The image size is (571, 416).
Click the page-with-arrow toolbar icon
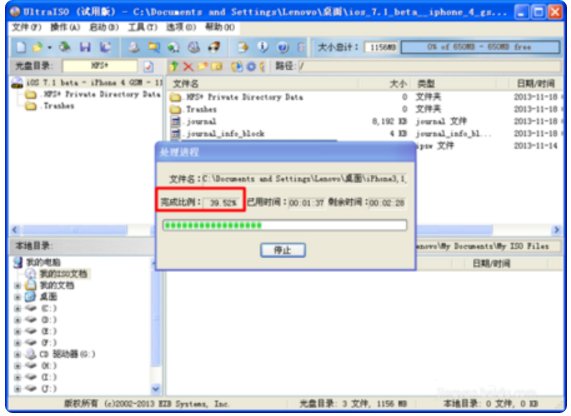tap(243, 47)
